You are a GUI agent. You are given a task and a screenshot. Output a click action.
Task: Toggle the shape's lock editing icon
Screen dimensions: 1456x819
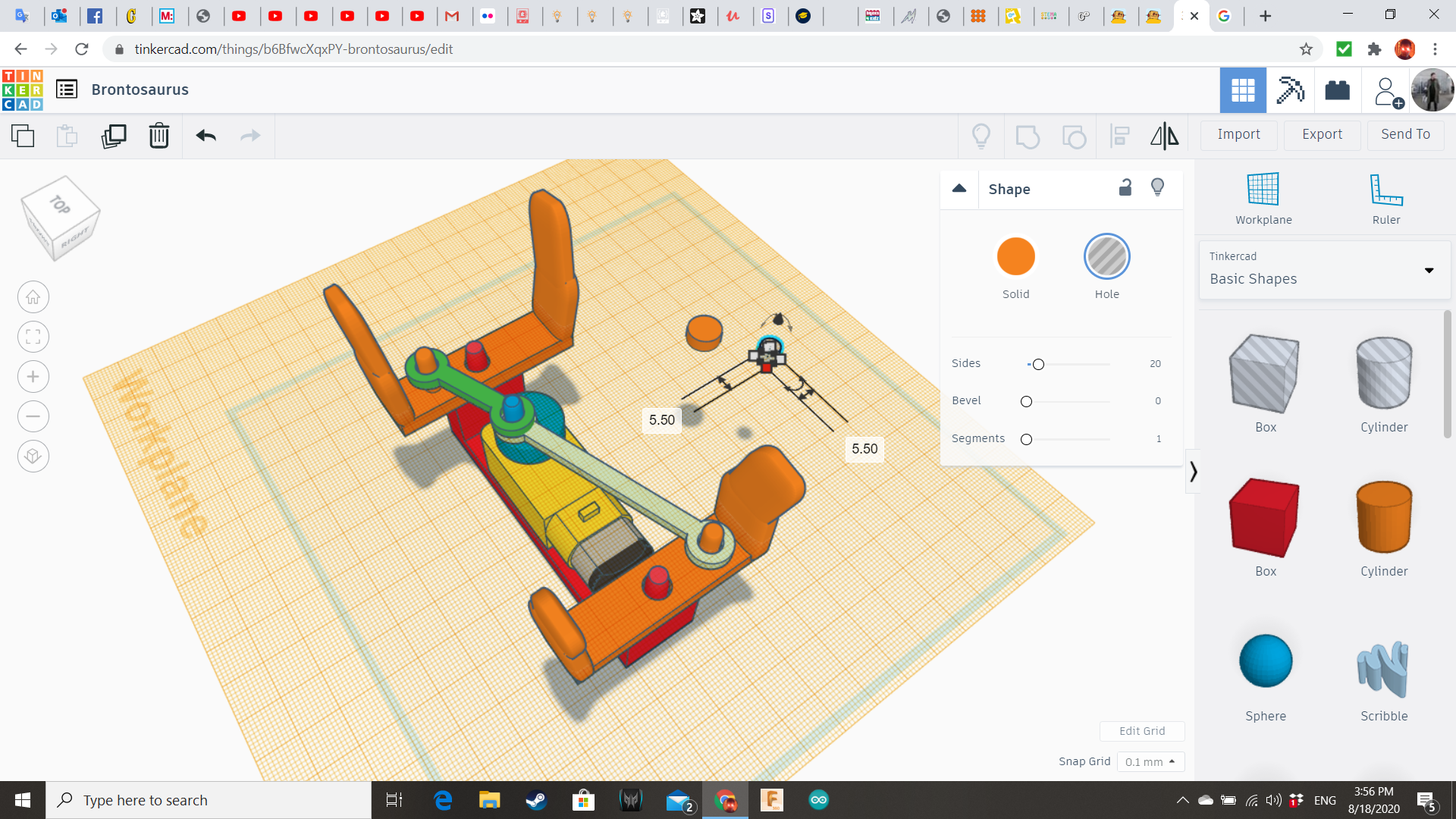(x=1125, y=187)
